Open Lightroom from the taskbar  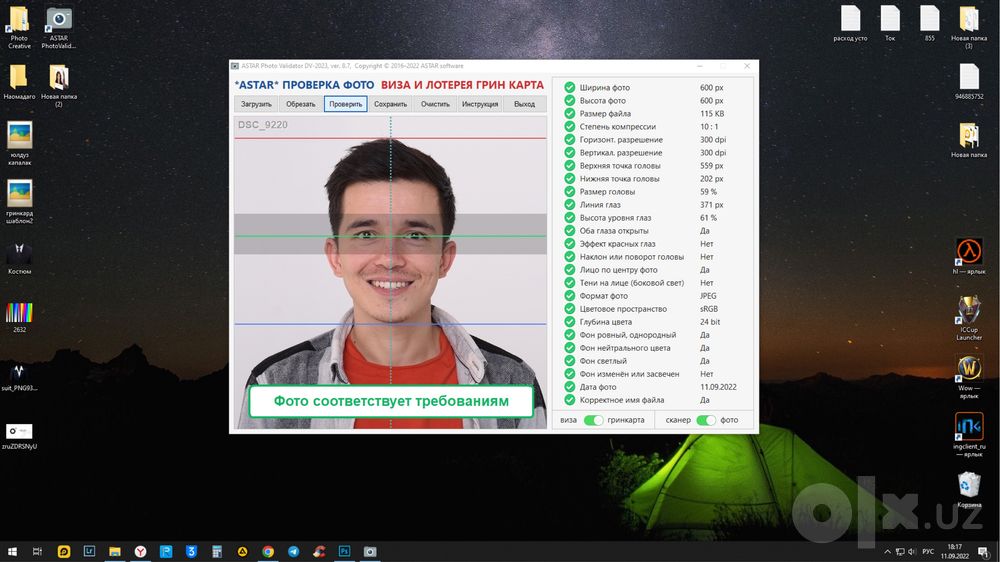click(x=89, y=552)
